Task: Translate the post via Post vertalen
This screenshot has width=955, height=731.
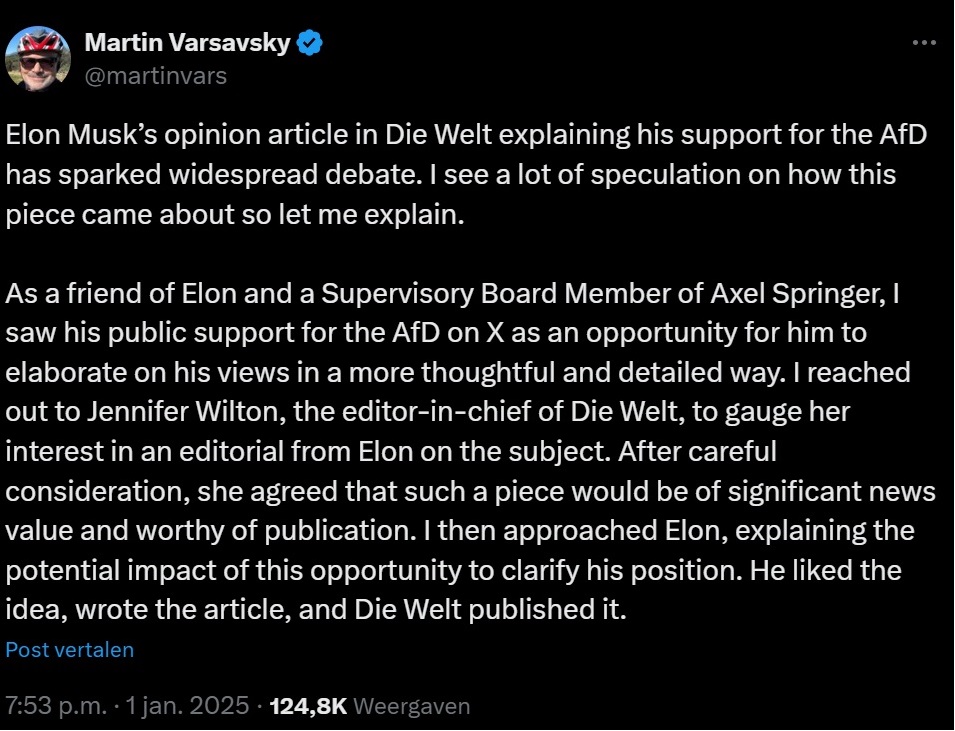Action: coord(69,650)
